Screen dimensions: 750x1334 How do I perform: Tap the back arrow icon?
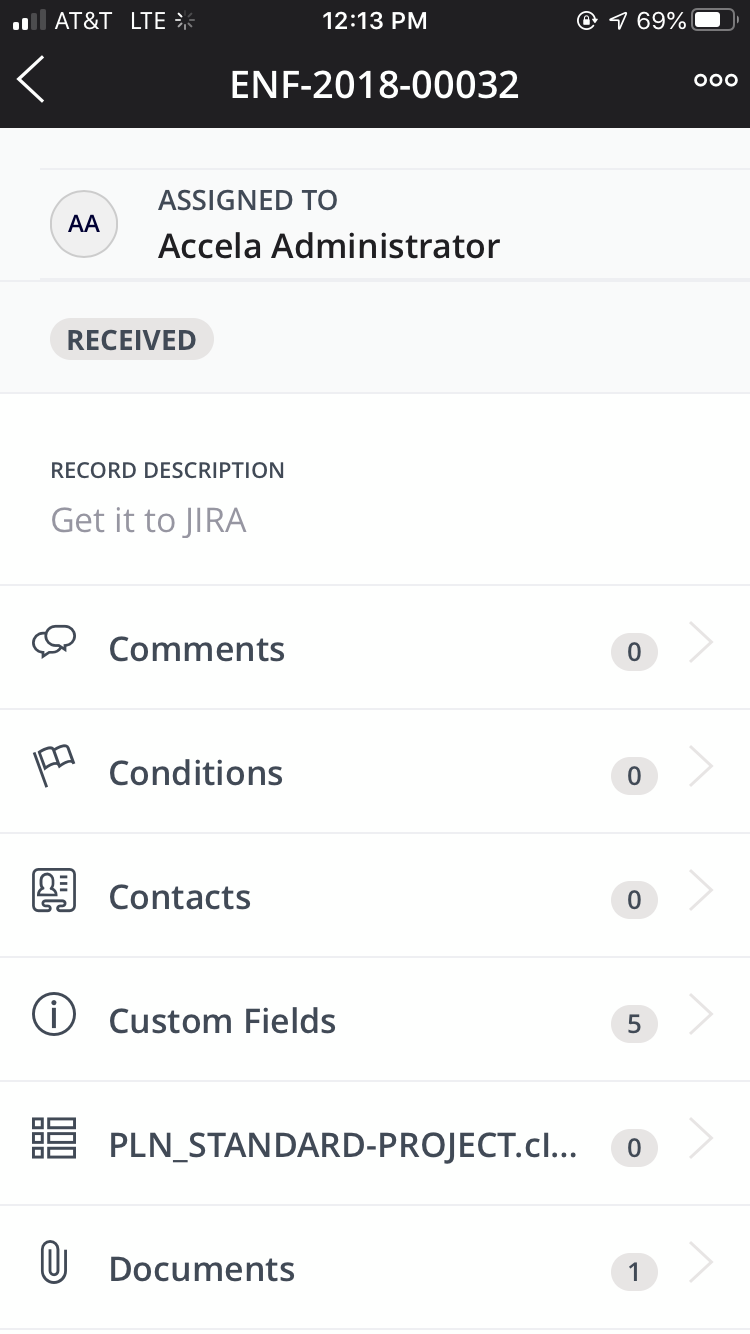32,80
